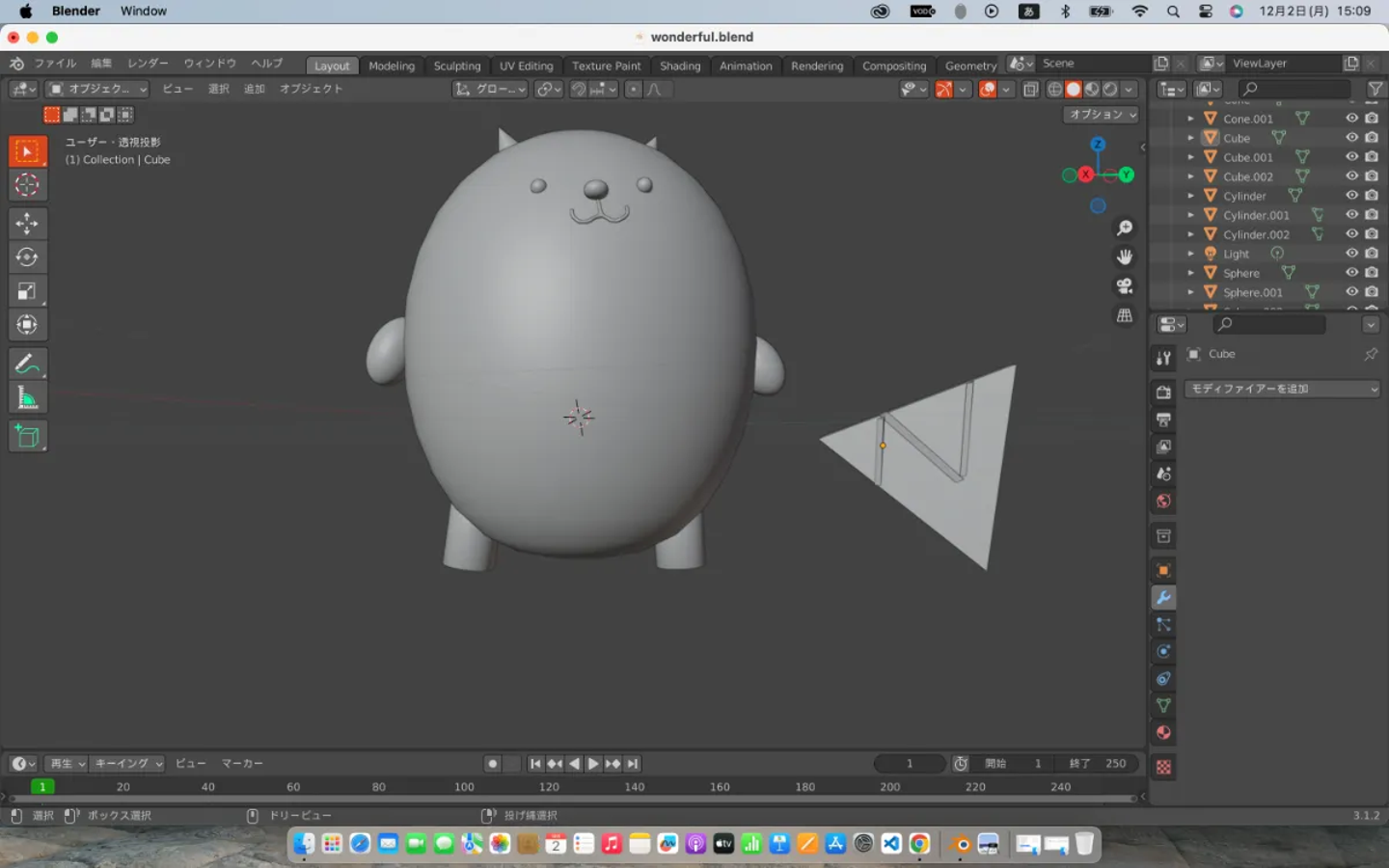1389x868 pixels.
Task: Switch to the Sculpting workspace tab
Action: click(x=456, y=66)
